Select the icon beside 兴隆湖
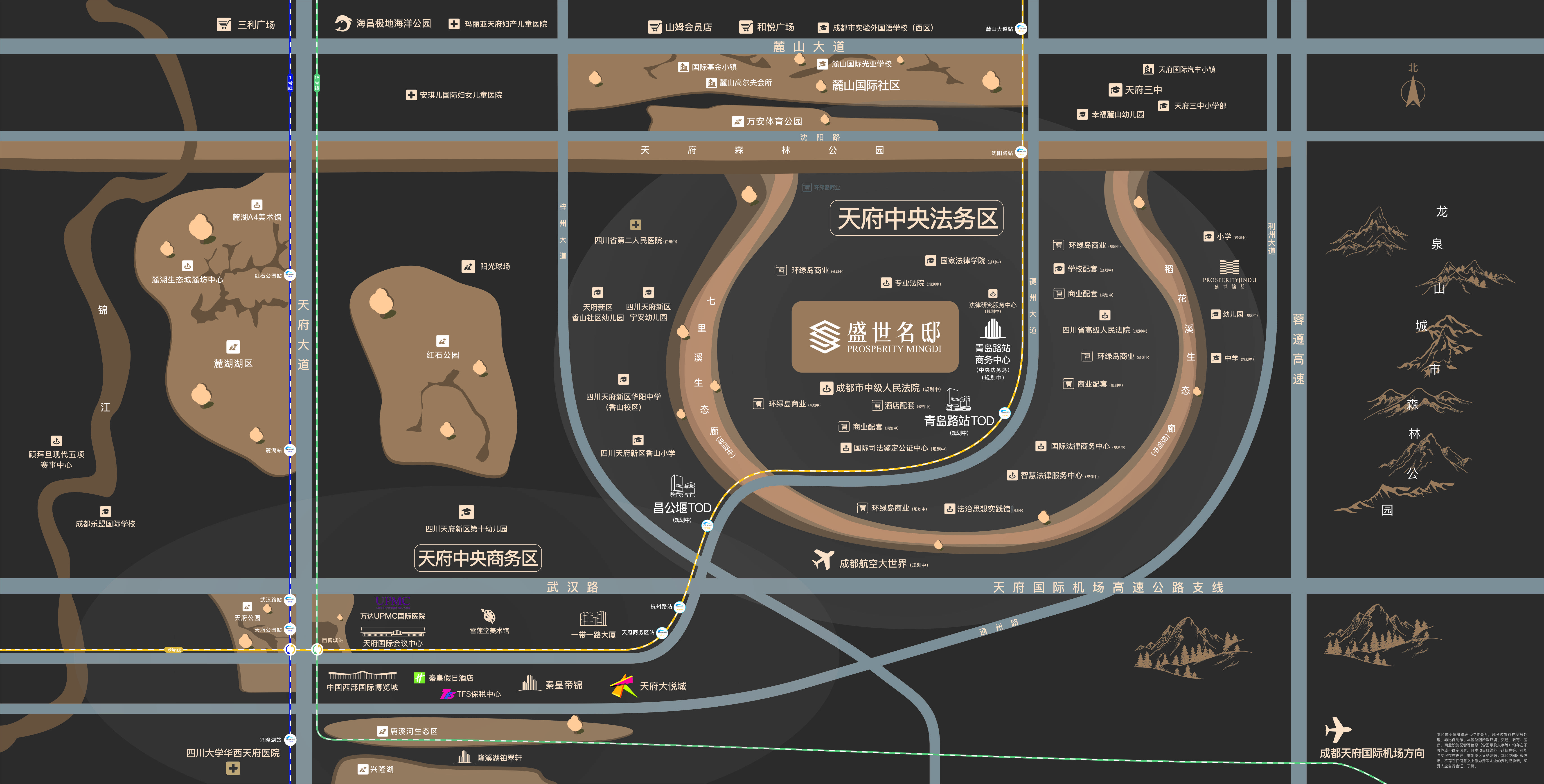Screen dimensions: 1544x784 click(363, 769)
